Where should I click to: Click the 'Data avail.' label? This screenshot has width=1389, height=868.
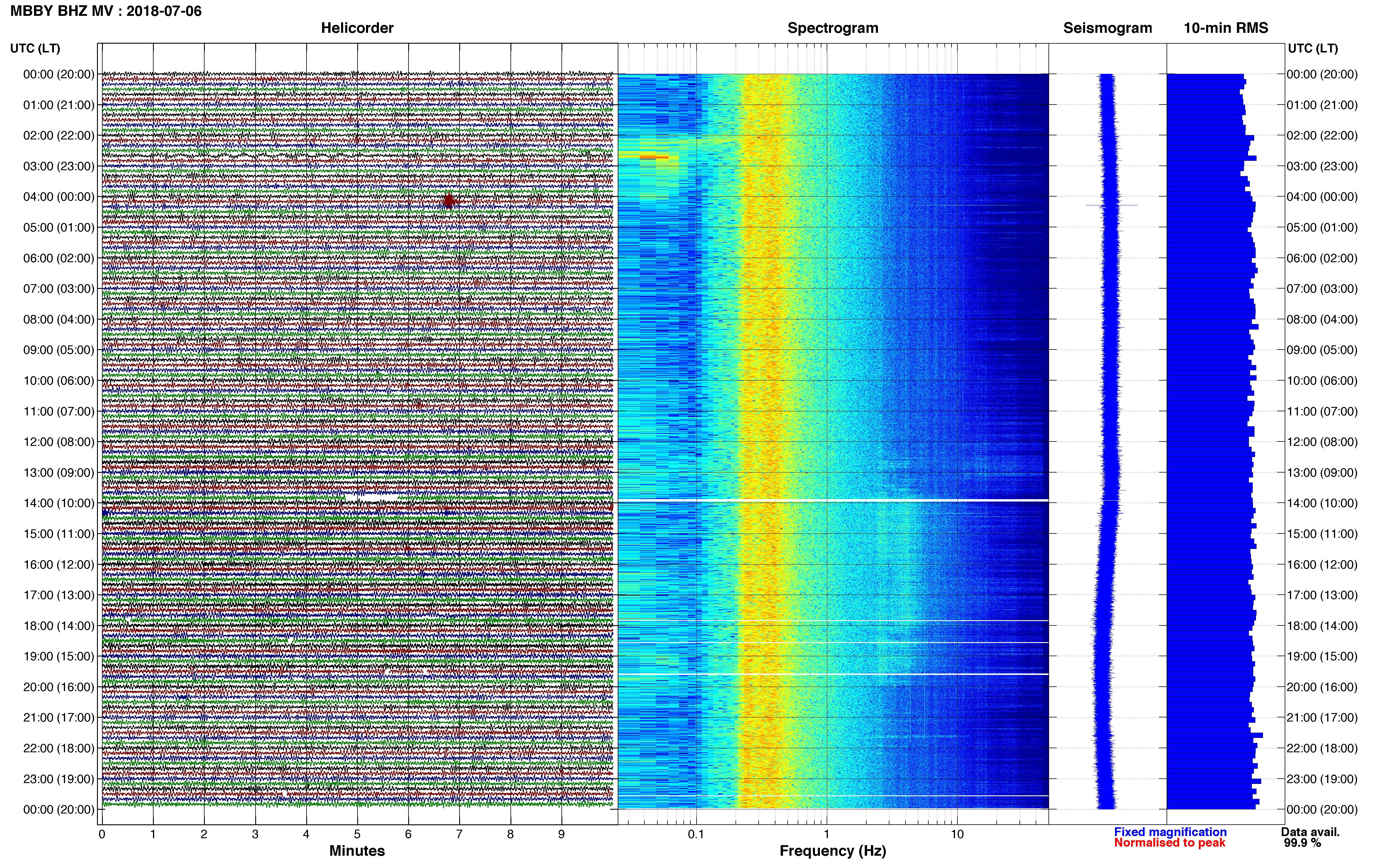point(1310,832)
